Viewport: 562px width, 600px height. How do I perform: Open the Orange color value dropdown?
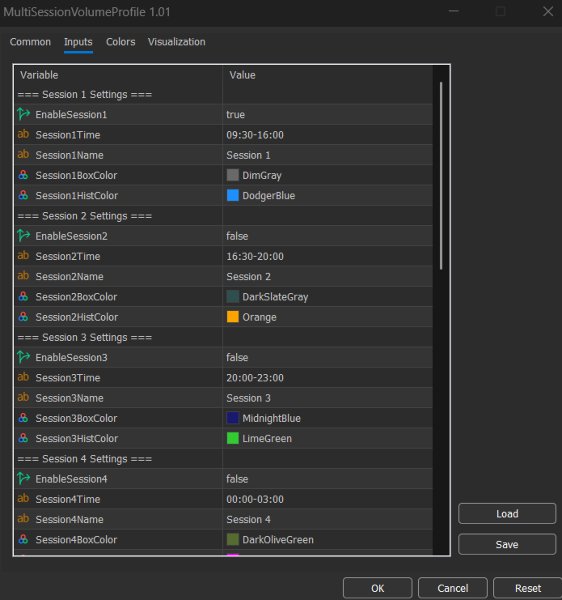point(327,317)
